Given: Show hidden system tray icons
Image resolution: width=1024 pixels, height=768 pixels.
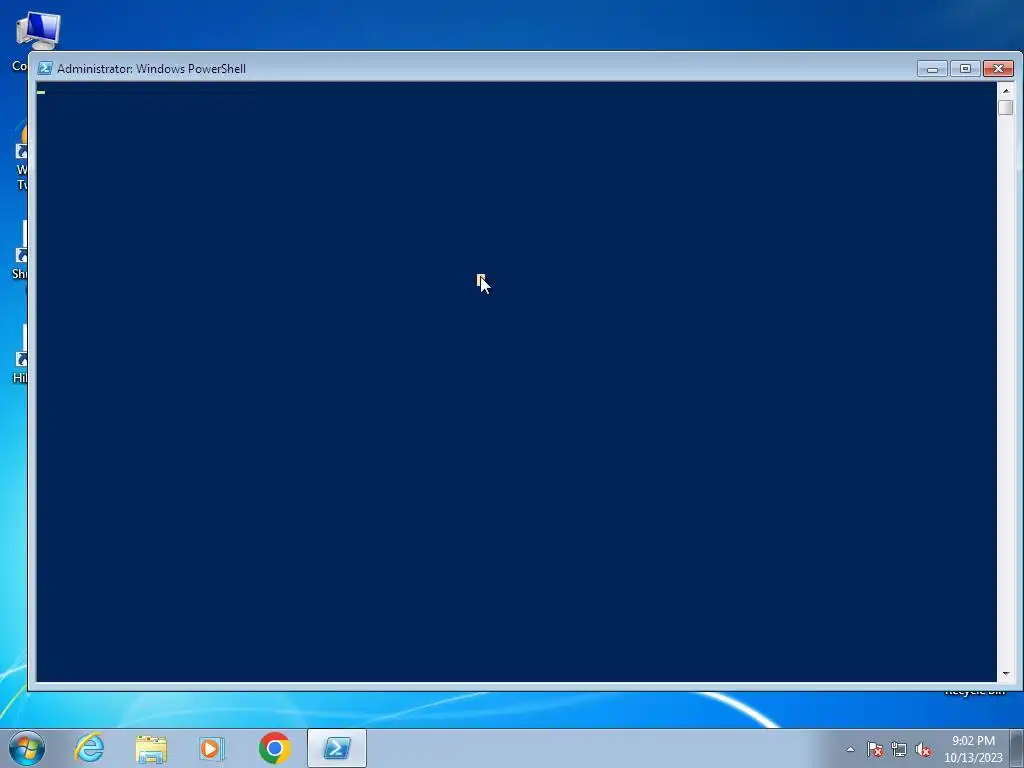Looking at the screenshot, I should tap(850, 750).
